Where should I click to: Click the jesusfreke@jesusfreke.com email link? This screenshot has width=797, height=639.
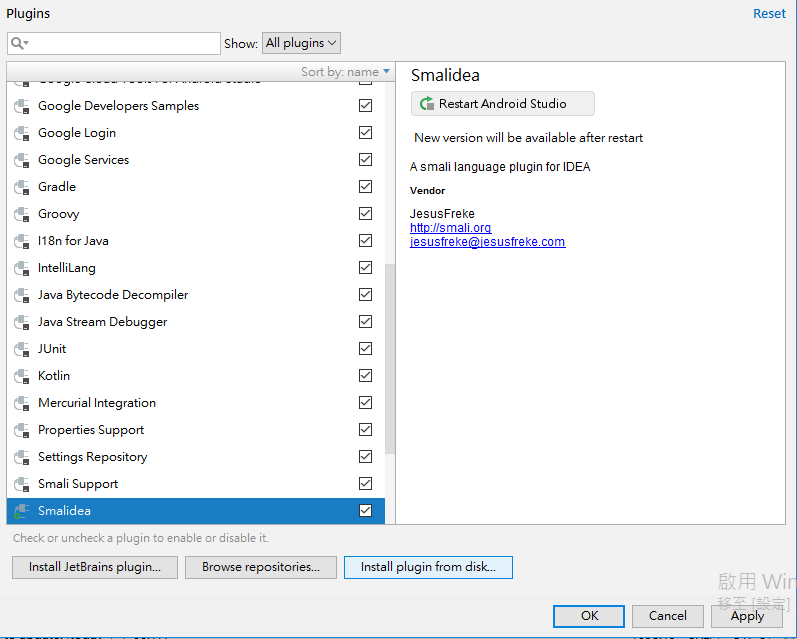tap(487, 242)
